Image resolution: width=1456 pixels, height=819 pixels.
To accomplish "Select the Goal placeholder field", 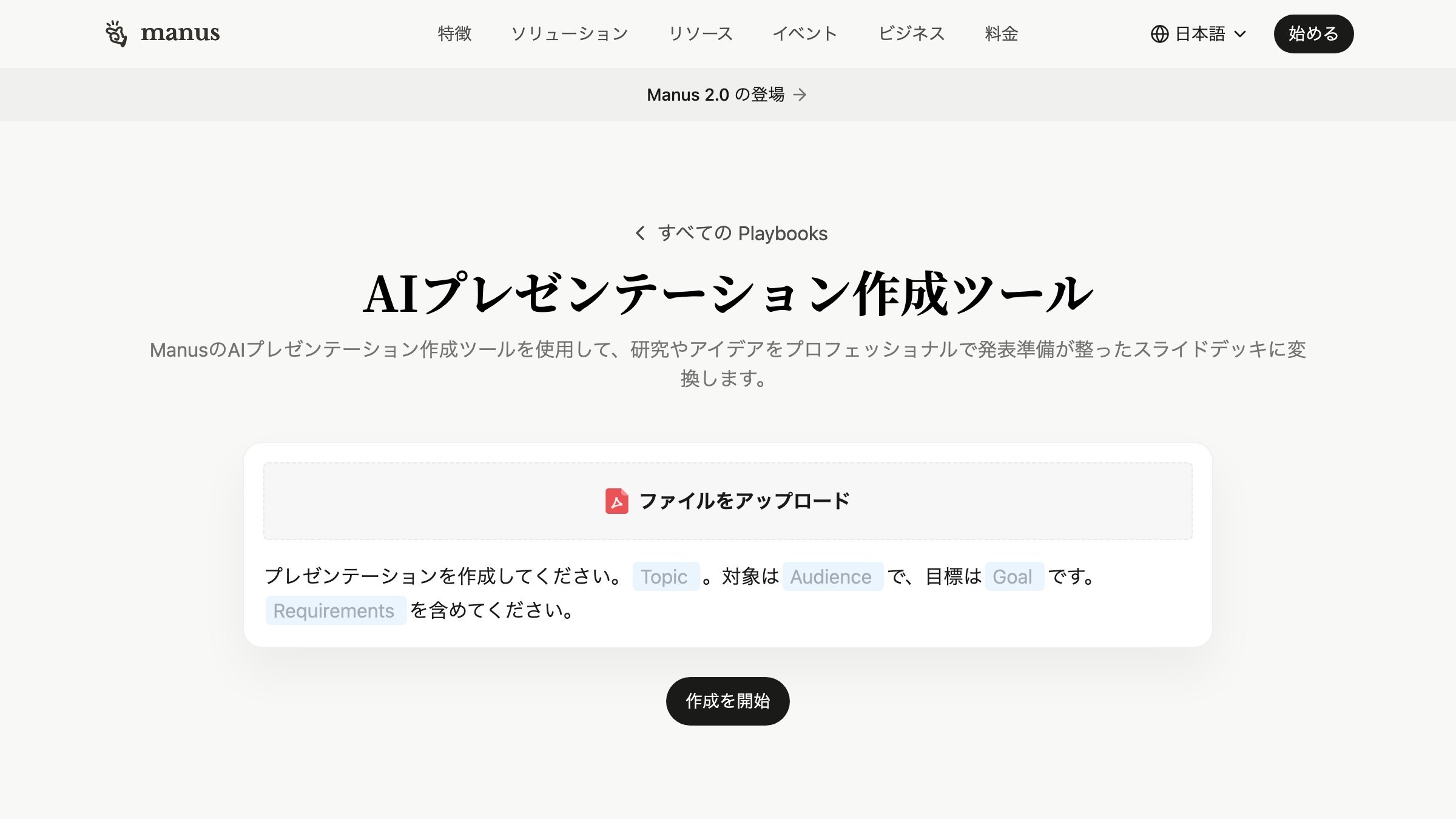I will [x=1014, y=576].
